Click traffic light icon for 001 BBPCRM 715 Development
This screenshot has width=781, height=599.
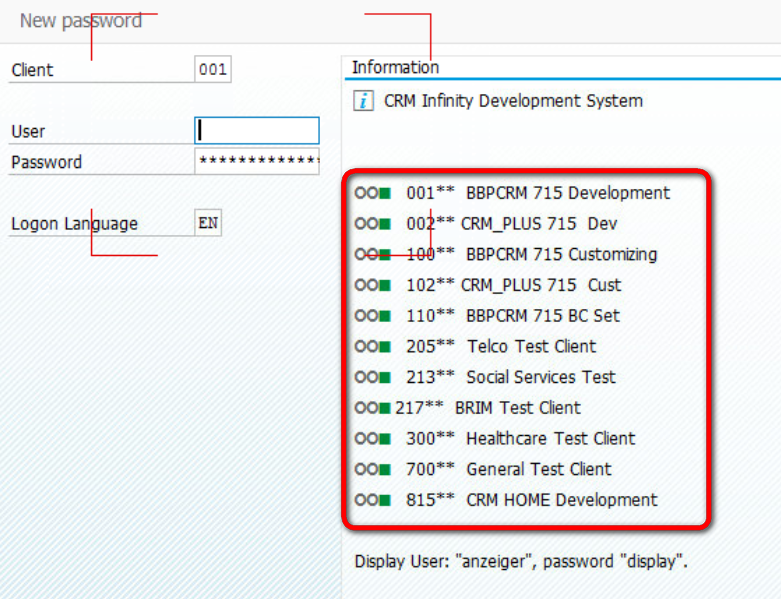[373, 193]
